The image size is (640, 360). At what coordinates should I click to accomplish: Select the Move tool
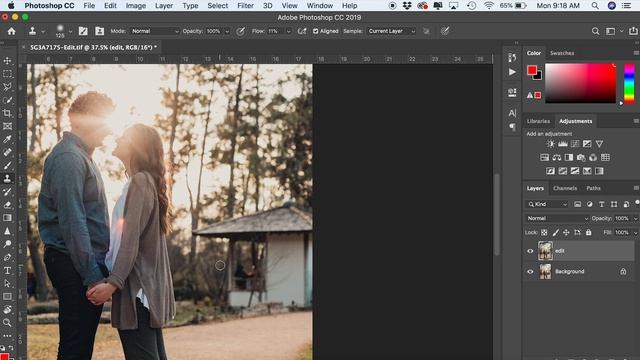pyautogui.click(x=7, y=61)
